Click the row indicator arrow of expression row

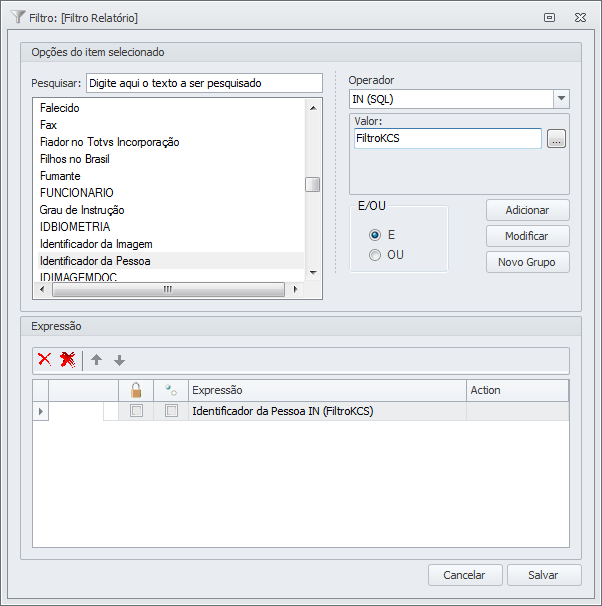point(41,411)
